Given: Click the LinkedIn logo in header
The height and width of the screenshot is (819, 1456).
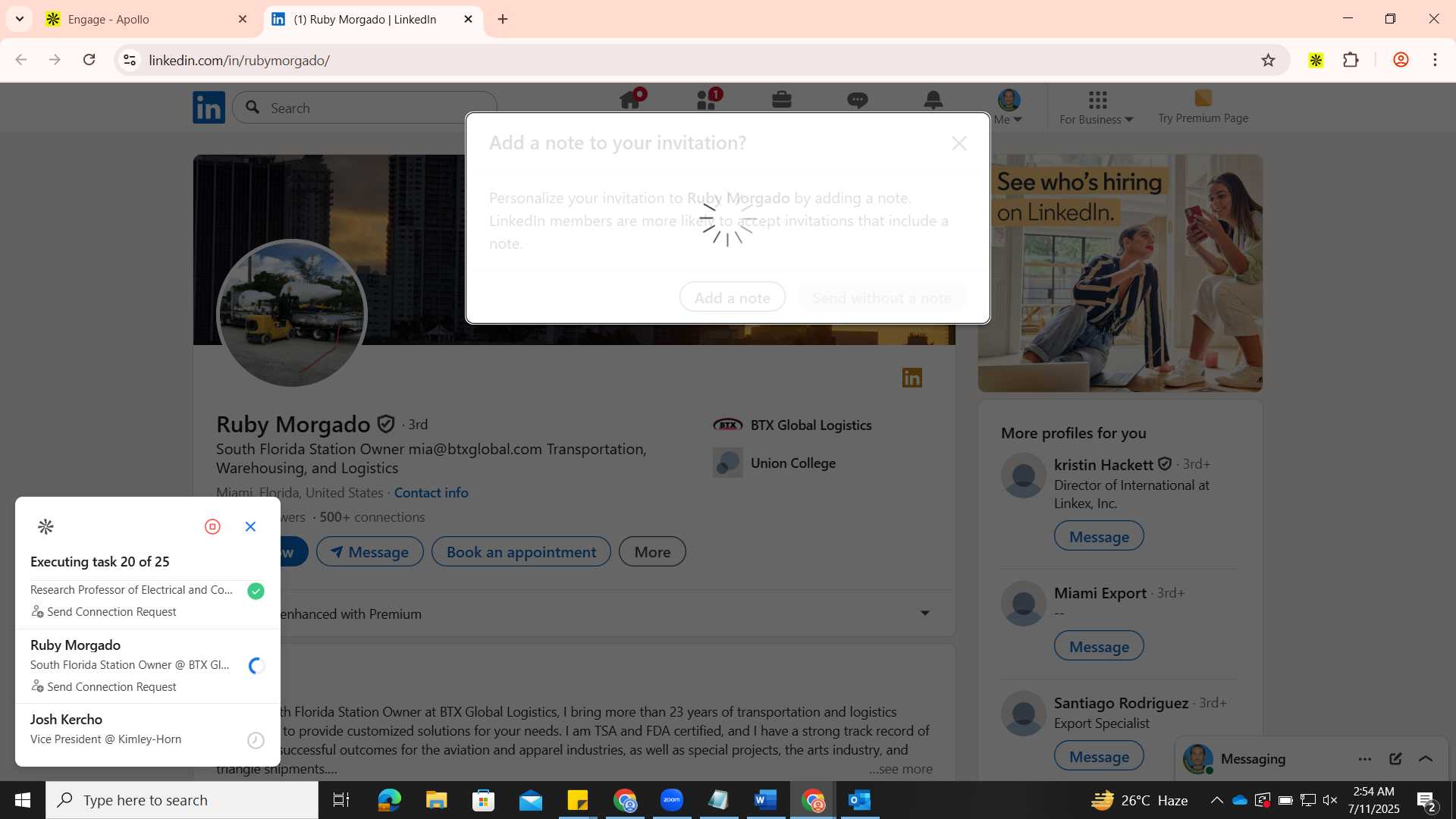Looking at the screenshot, I should pyautogui.click(x=209, y=107).
